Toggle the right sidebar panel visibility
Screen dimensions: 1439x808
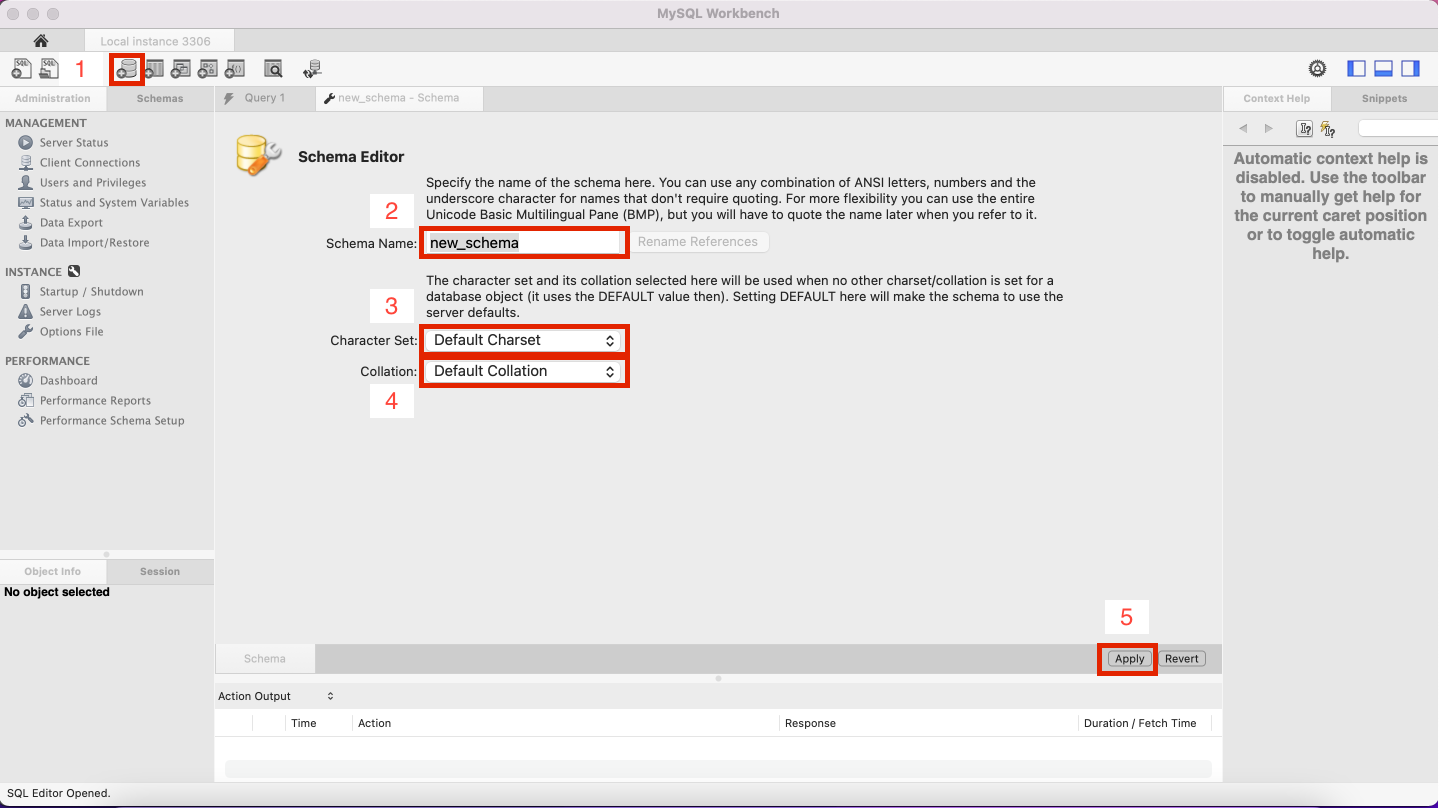click(x=1410, y=69)
